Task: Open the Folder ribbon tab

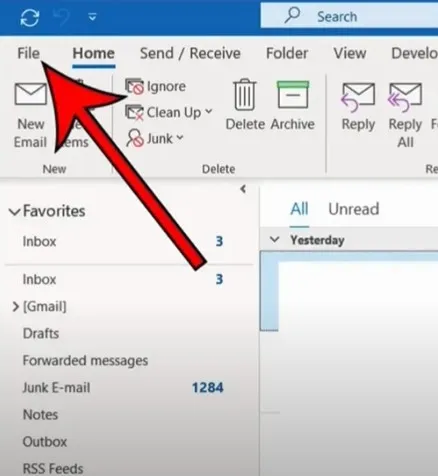Action: [x=287, y=53]
